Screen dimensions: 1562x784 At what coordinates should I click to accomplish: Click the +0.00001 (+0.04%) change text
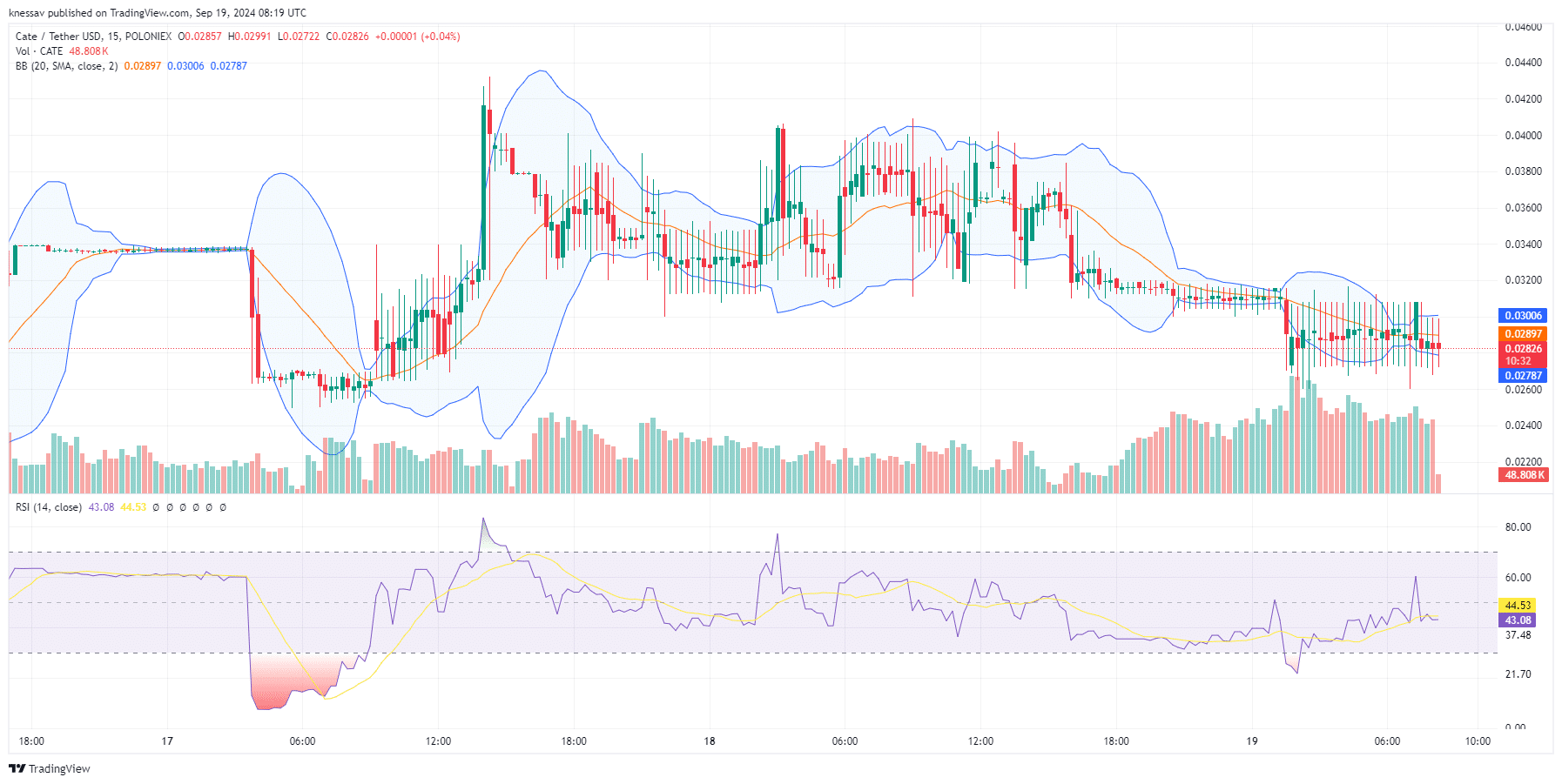point(418,37)
